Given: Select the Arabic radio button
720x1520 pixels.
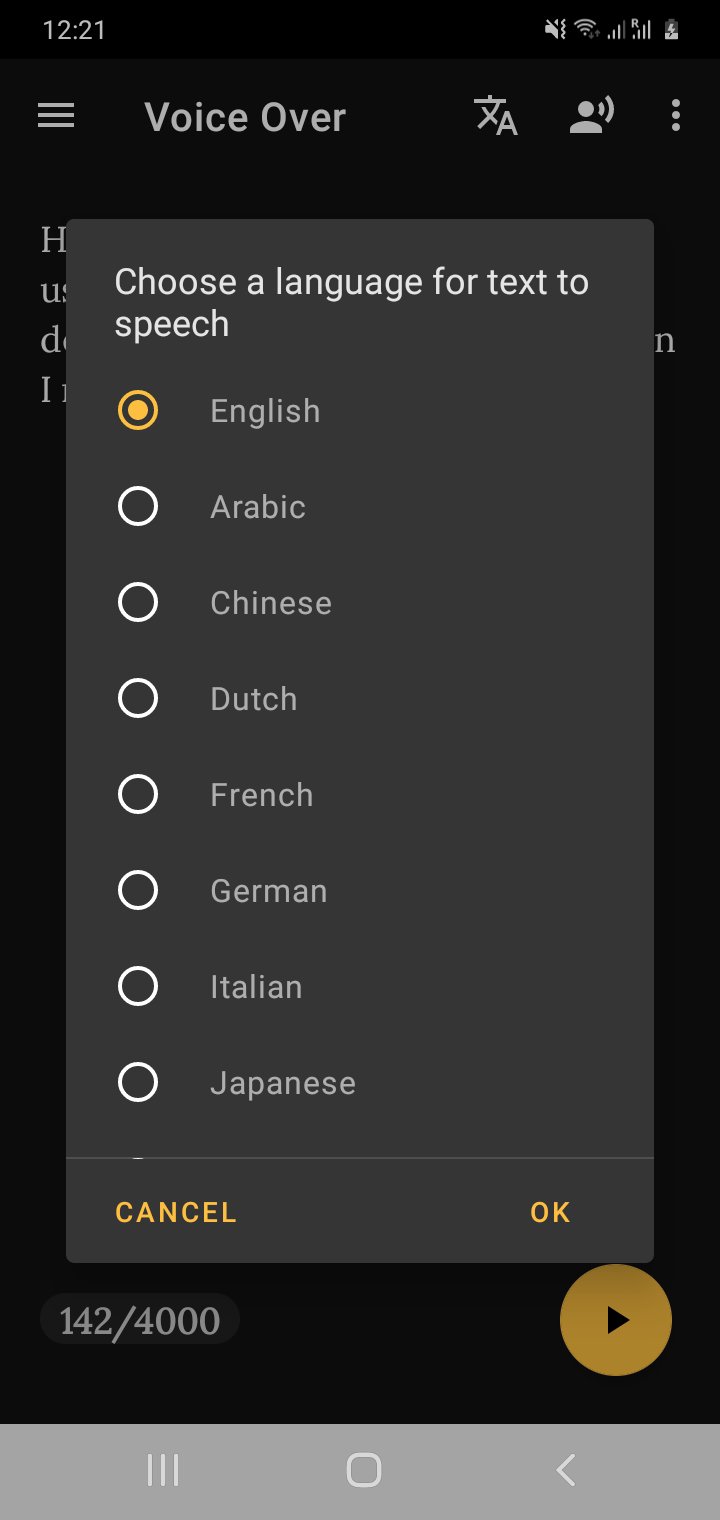Looking at the screenshot, I should coord(138,507).
